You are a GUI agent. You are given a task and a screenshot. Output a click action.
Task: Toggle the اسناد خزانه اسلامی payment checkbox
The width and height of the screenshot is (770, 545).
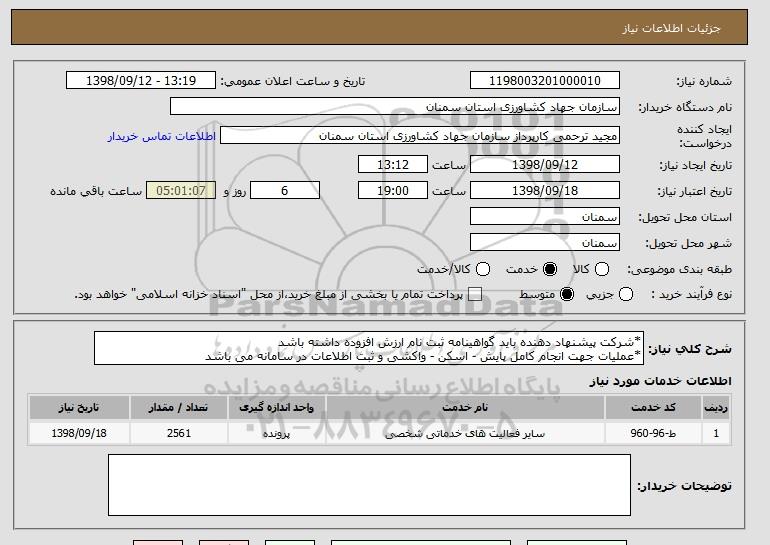[x=475, y=295]
